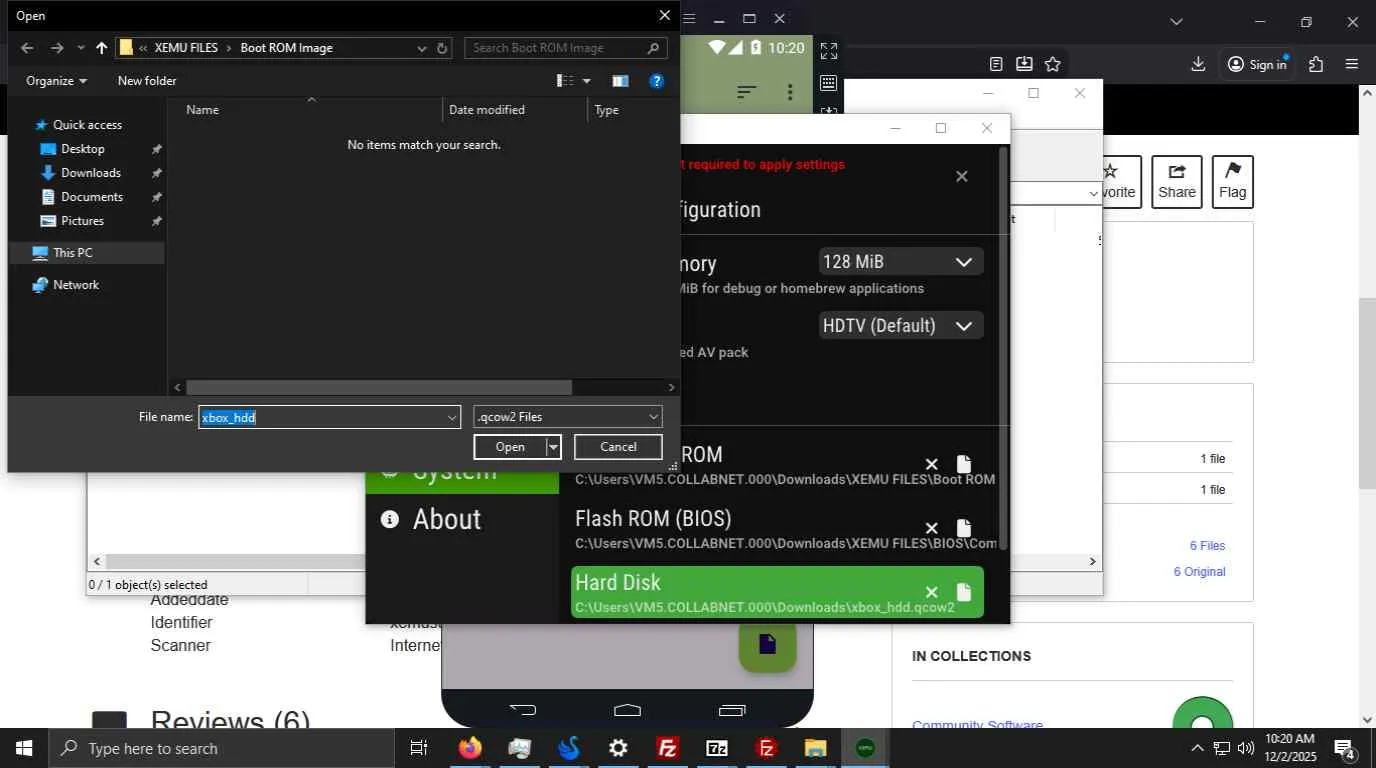Clear the Hard Disk image path
This screenshot has width=1376, height=768.
pyautogui.click(x=931, y=592)
